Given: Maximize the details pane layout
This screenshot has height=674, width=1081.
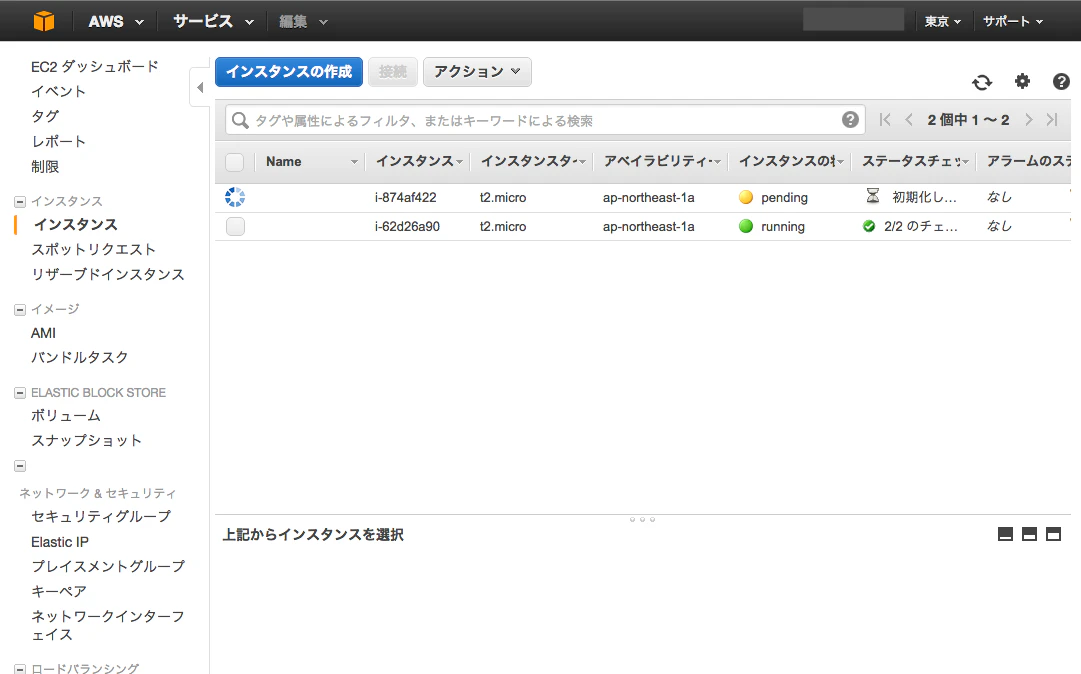Looking at the screenshot, I should point(1053,534).
